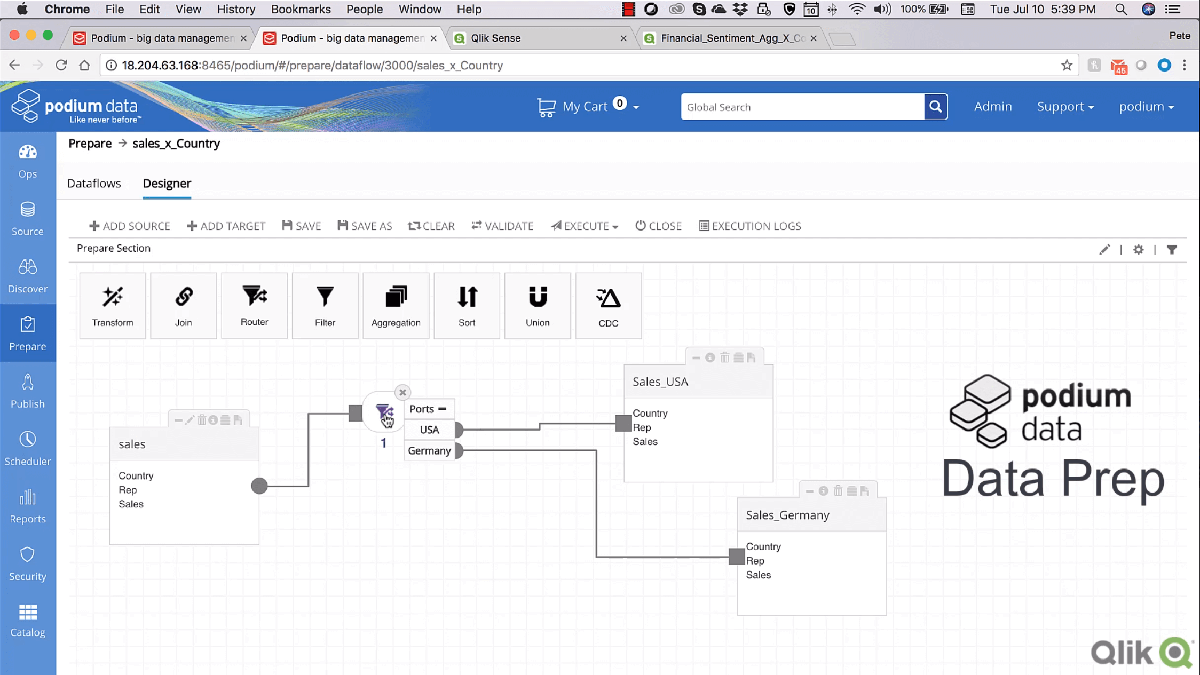
Task: Open the Prepare sidebar section
Action: [28, 333]
